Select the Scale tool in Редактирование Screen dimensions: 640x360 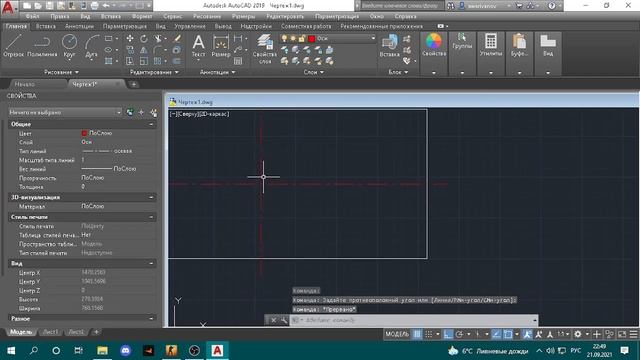coord(144,61)
